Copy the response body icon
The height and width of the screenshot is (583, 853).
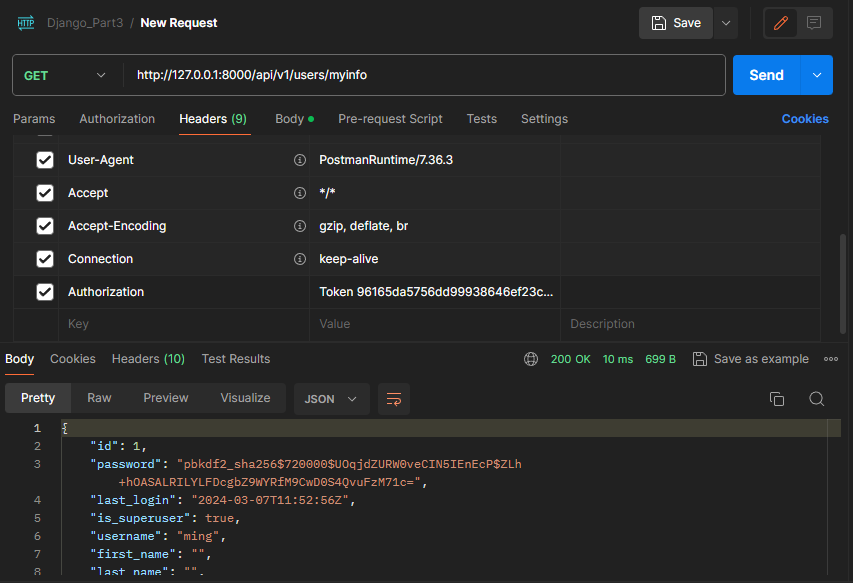click(x=777, y=399)
